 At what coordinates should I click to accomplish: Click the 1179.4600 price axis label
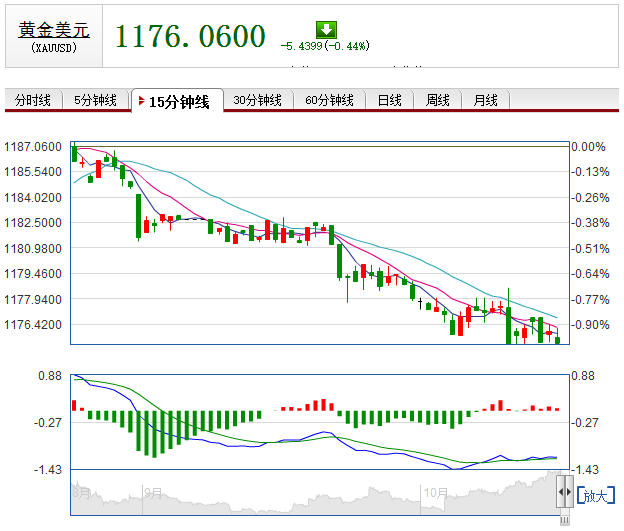click(x=33, y=274)
